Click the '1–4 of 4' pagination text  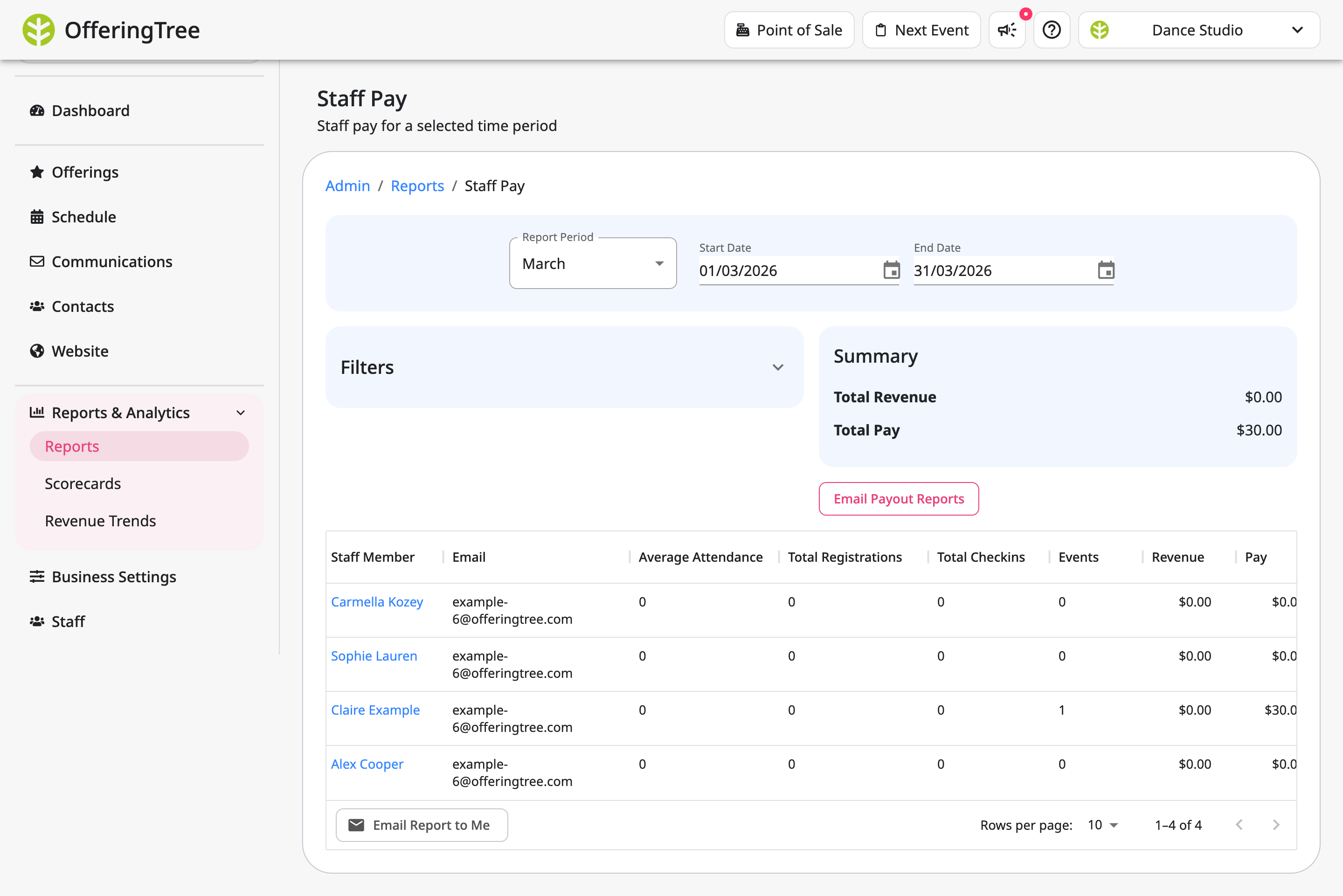tap(1178, 825)
